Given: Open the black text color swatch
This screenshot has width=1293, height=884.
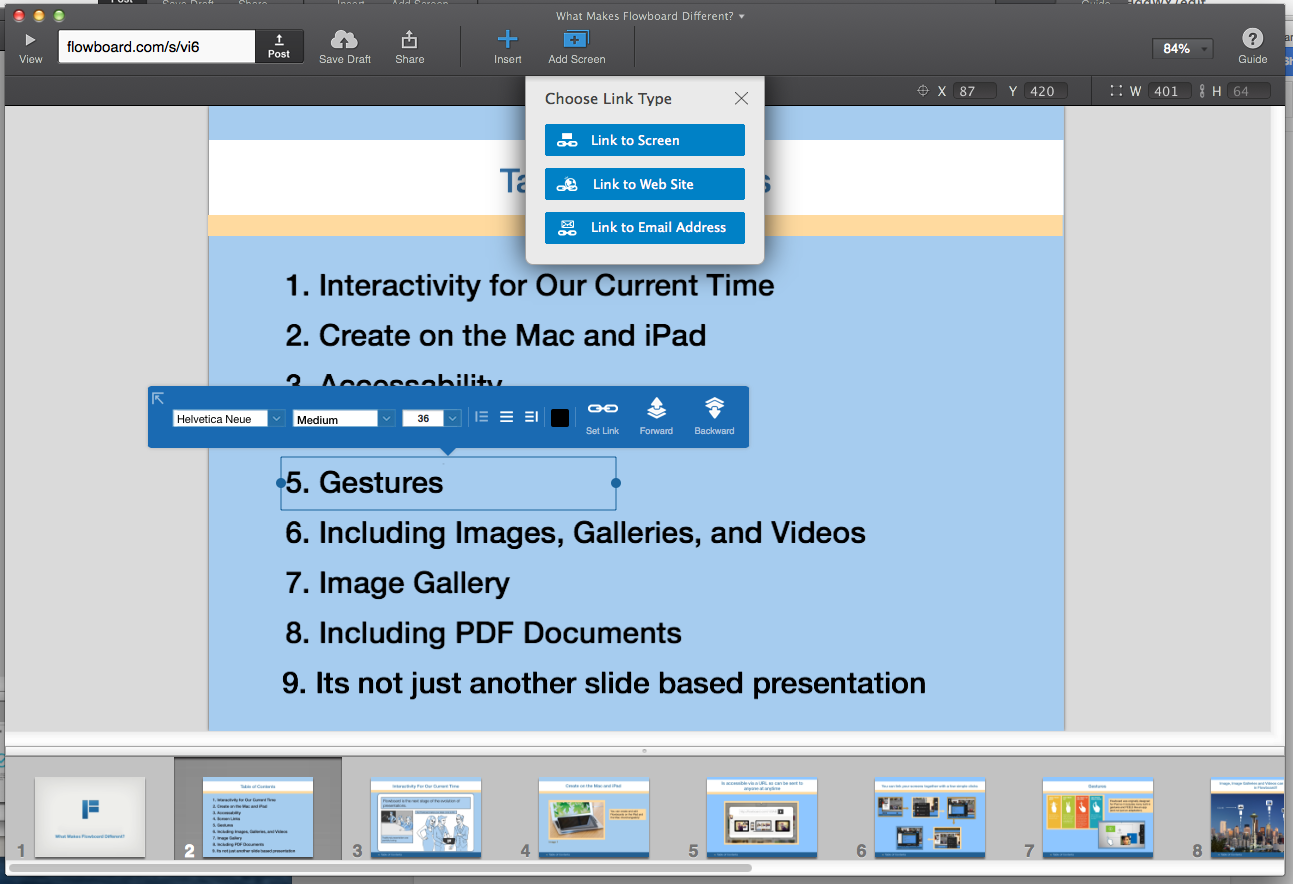Looking at the screenshot, I should (x=560, y=418).
